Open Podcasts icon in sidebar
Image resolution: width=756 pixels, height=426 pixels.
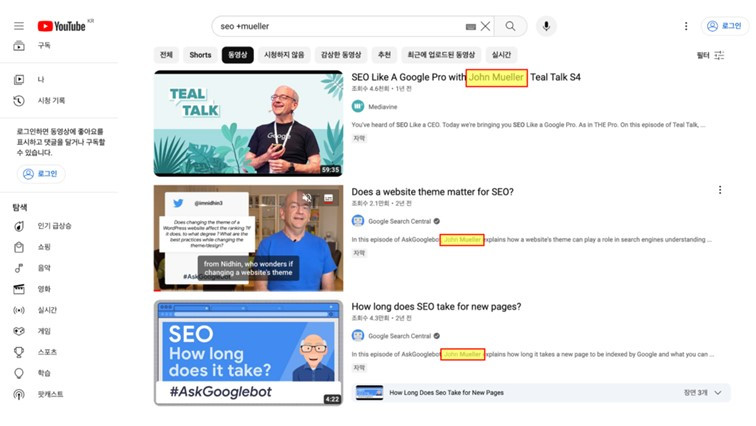click(19, 394)
